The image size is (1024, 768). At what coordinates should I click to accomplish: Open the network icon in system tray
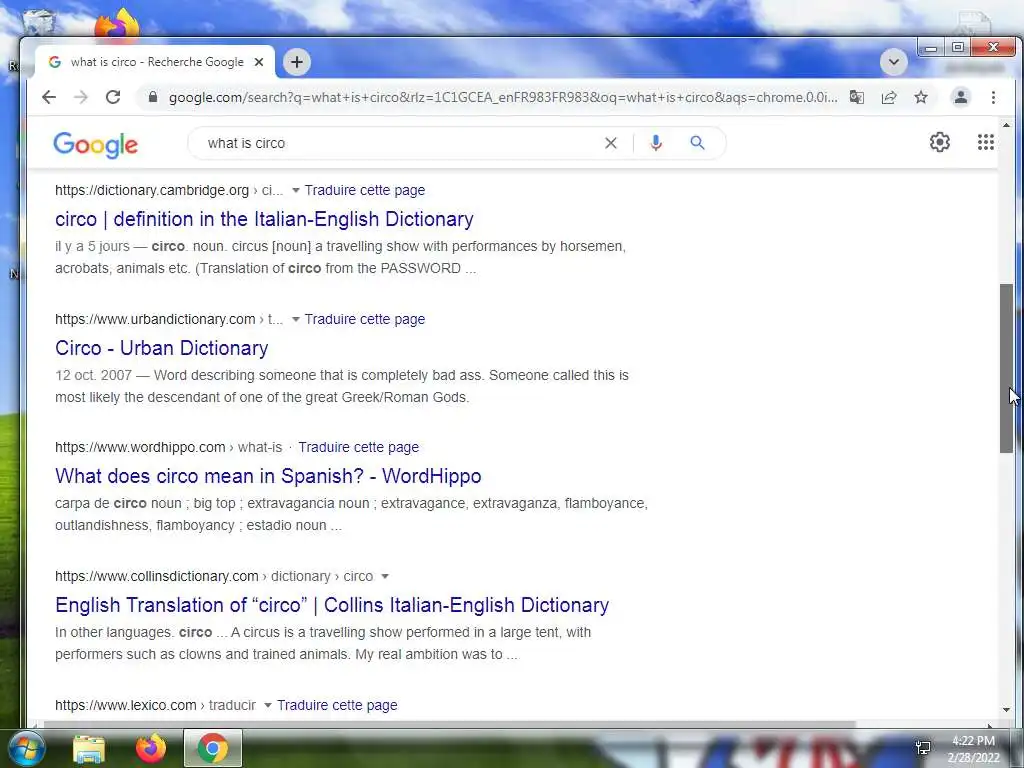point(923,747)
